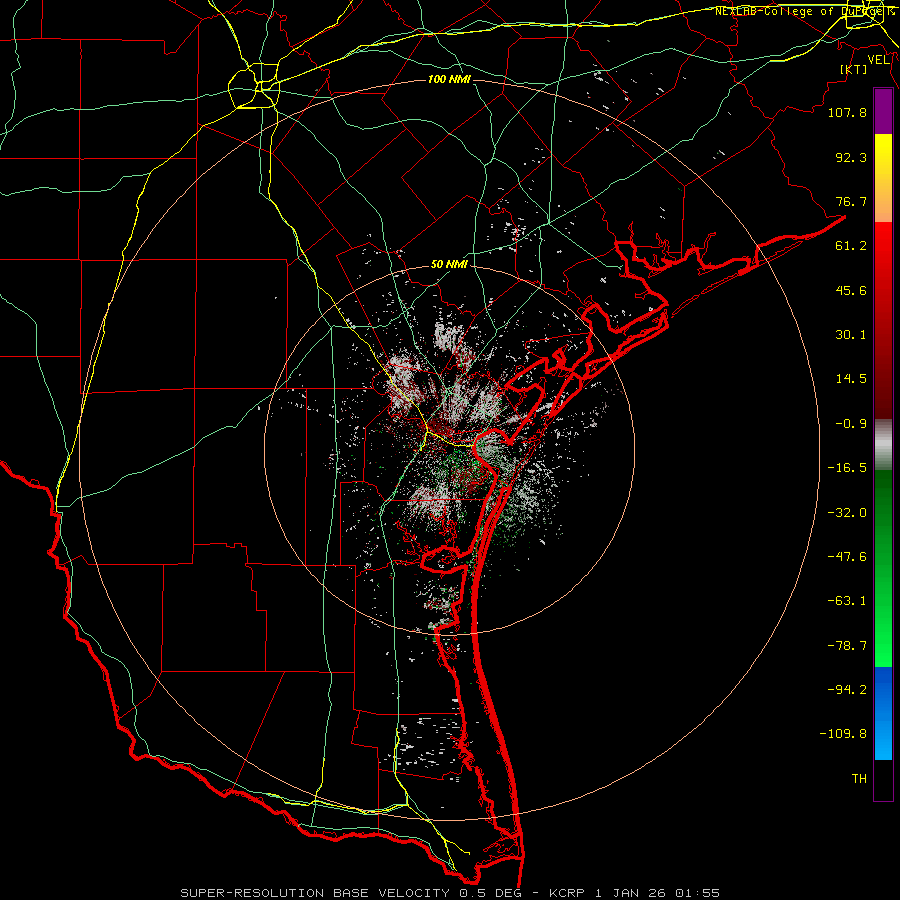Click the '[KT]' units label
This screenshot has height=900, width=900.
(x=854, y=69)
